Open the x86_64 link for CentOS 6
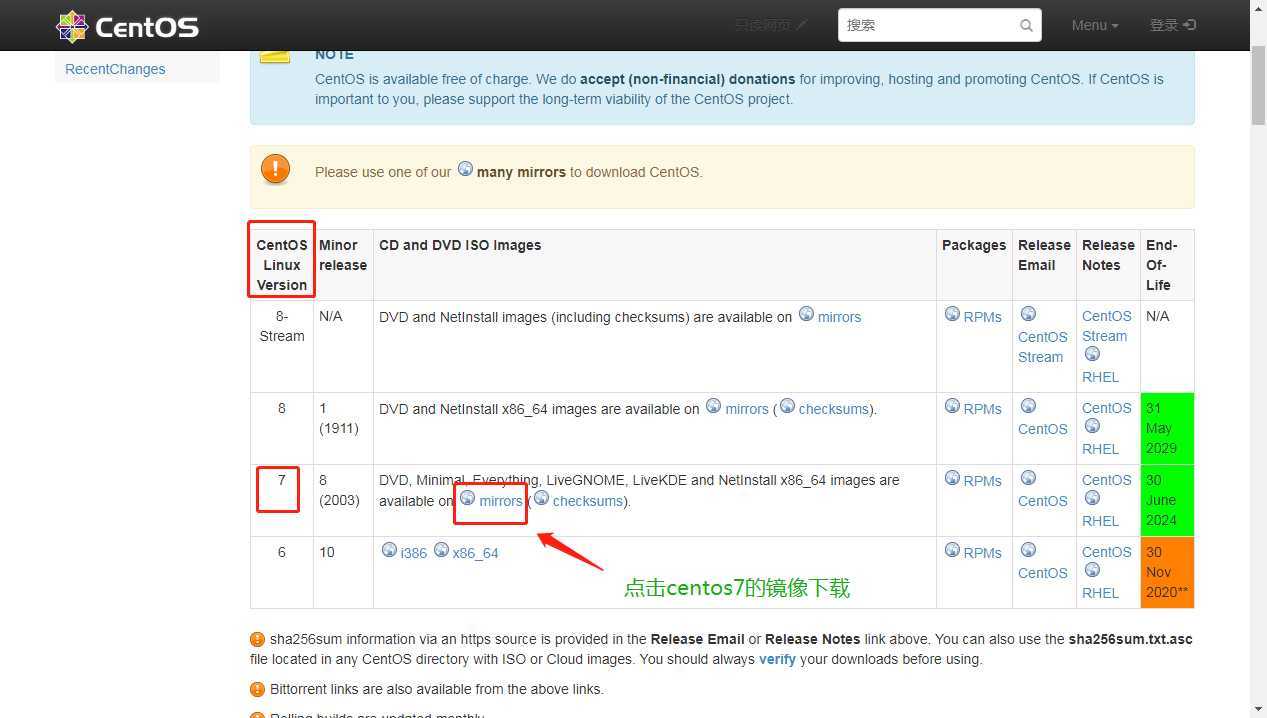 coord(475,553)
